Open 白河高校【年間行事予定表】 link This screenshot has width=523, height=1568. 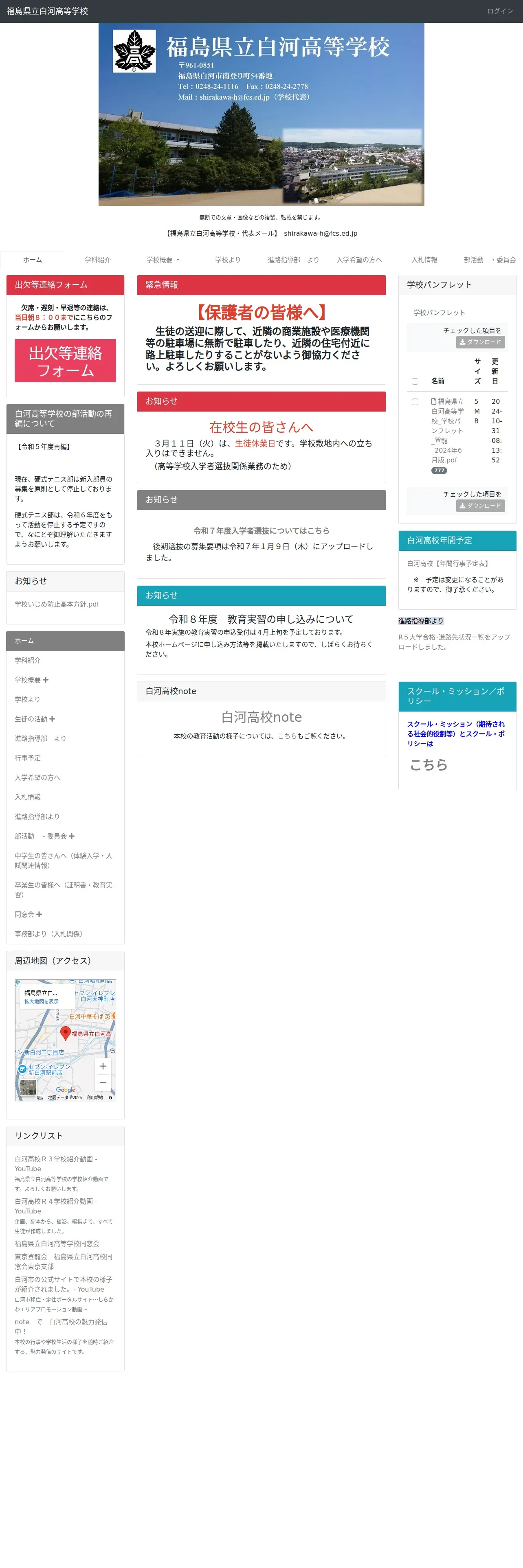tap(449, 564)
